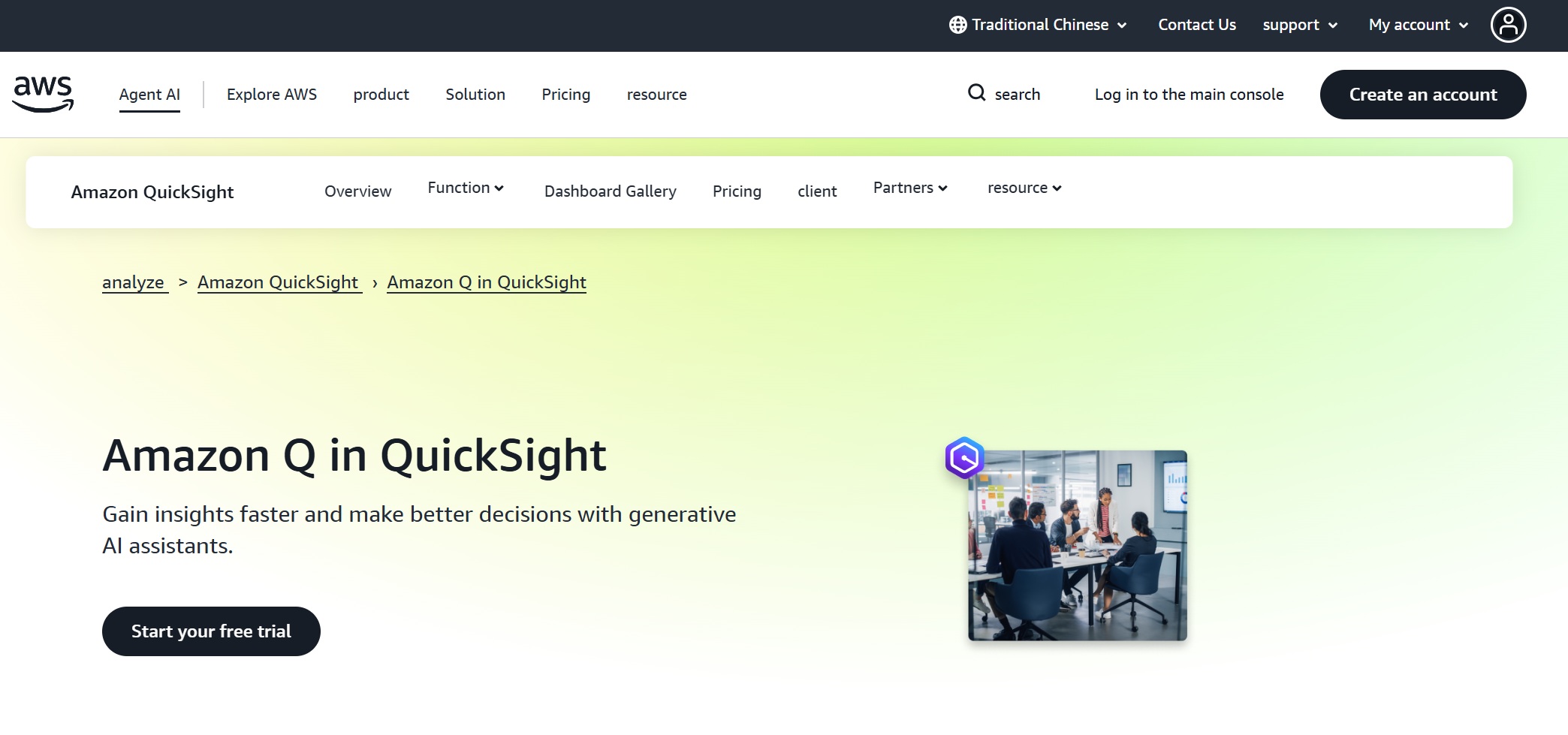The height and width of the screenshot is (735, 1568).
Task: Click the user profile icon
Action: 1508,25
